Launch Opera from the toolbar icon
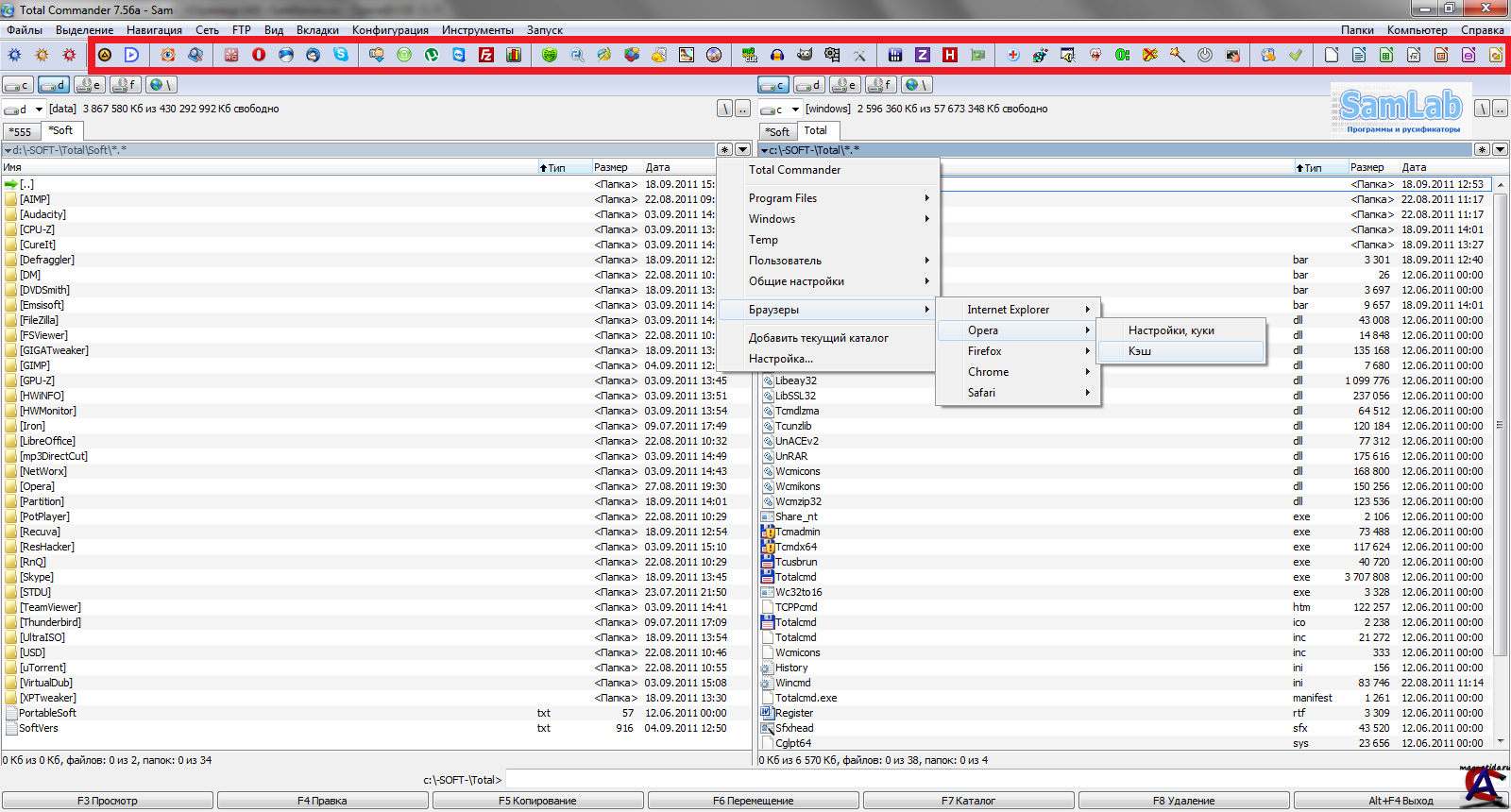1511x812 pixels. [259, 55]
